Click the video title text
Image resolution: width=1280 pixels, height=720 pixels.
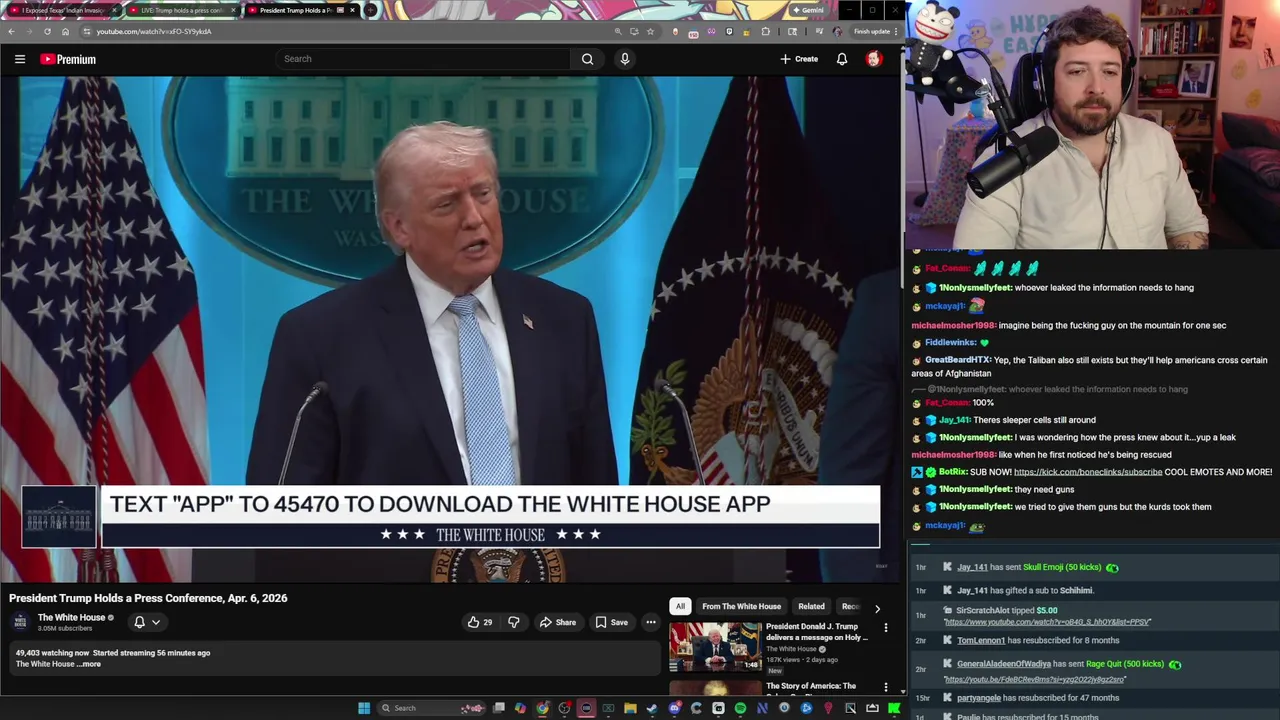[148, 598]
